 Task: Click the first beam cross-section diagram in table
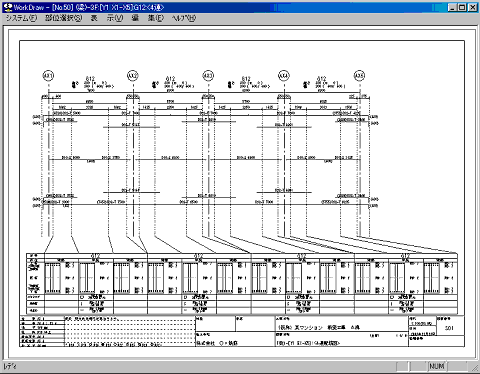pyautogui.click(x=53, y=278)
